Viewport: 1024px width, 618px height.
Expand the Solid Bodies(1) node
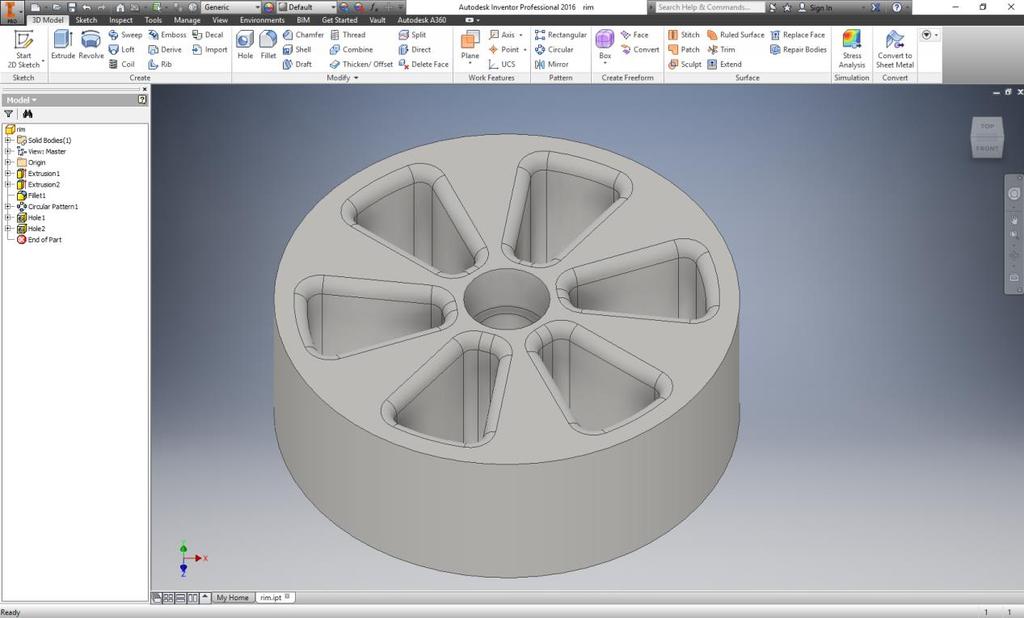tap(8, 140)
